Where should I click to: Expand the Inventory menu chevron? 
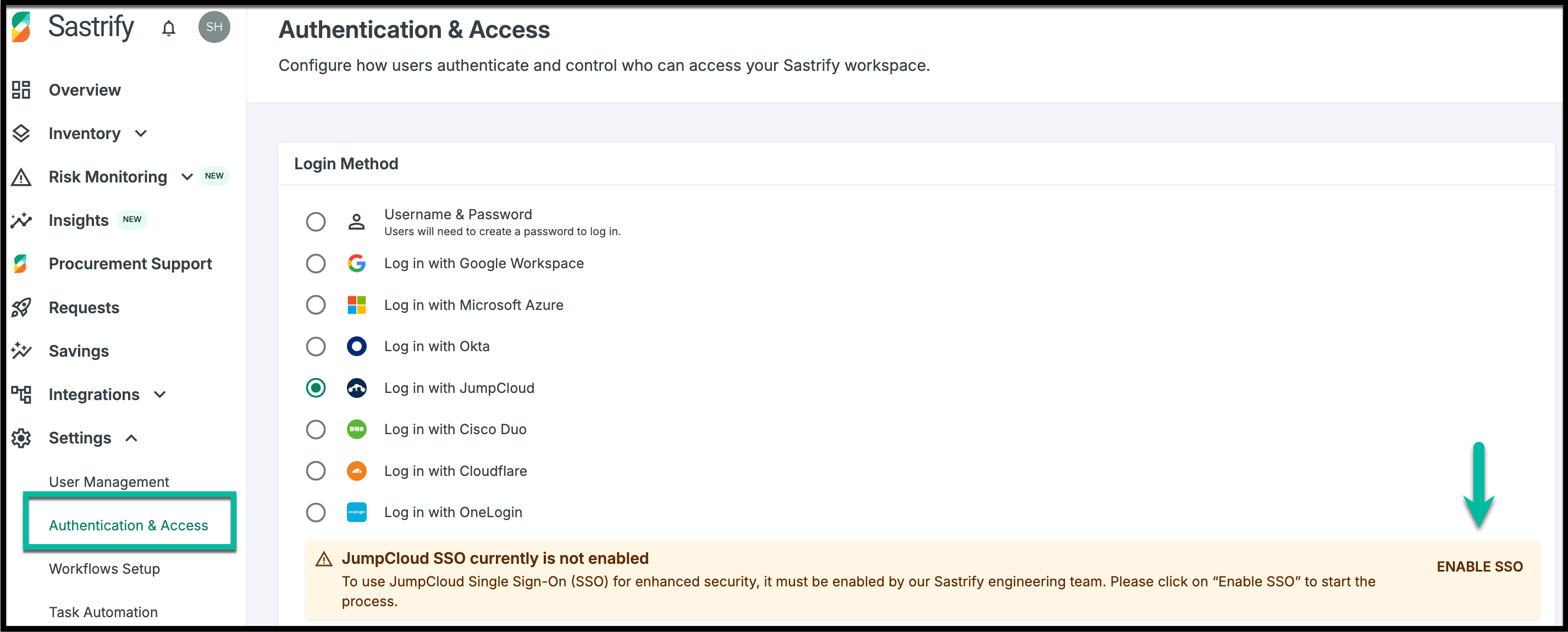tap(141, 134)
